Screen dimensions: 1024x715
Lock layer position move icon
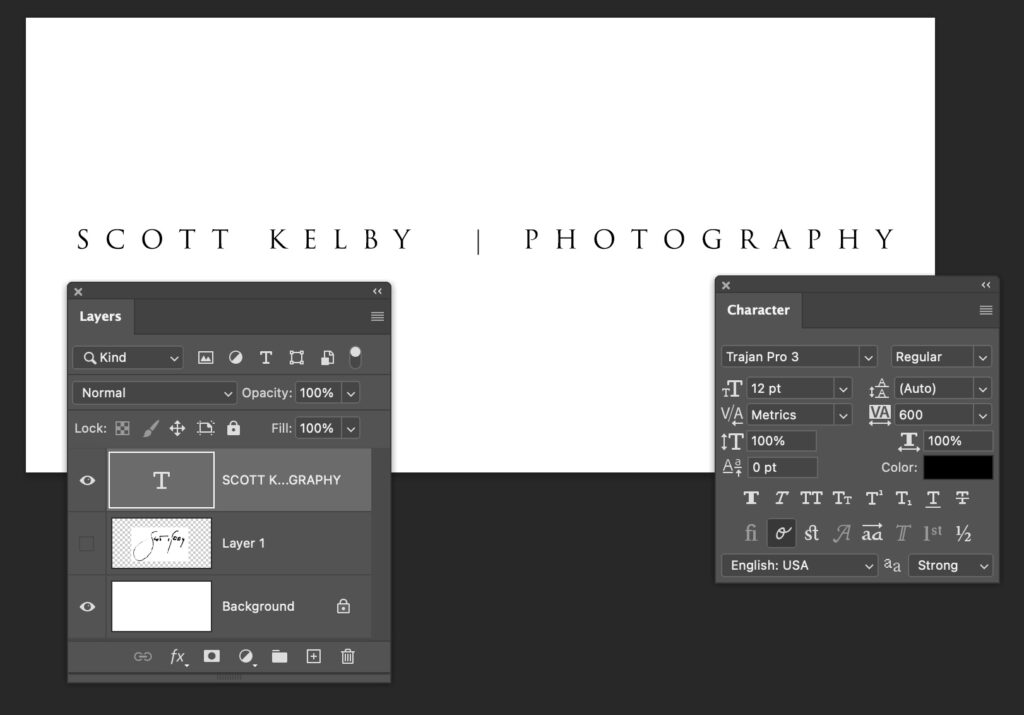[x=177, y=428]
